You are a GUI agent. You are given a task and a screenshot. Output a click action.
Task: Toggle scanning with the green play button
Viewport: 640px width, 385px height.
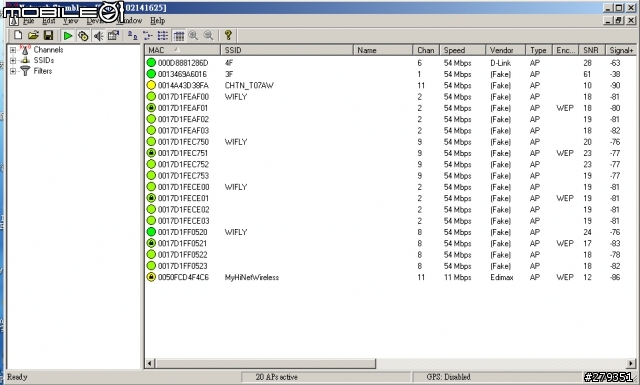[68, 36]
